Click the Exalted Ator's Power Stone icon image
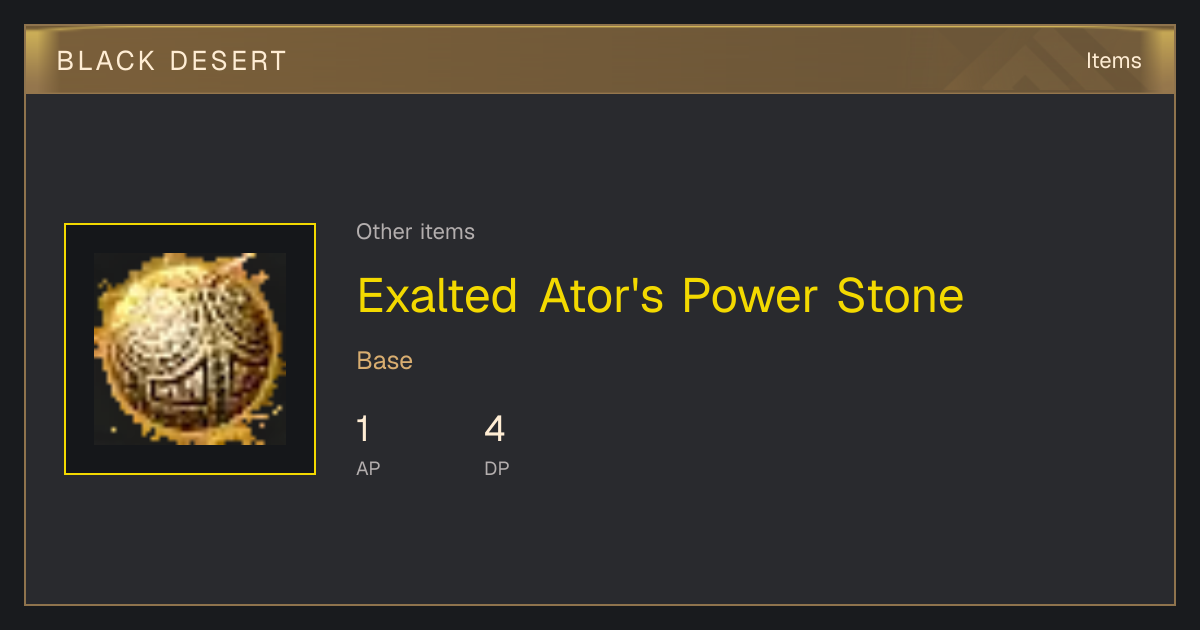 190,349
